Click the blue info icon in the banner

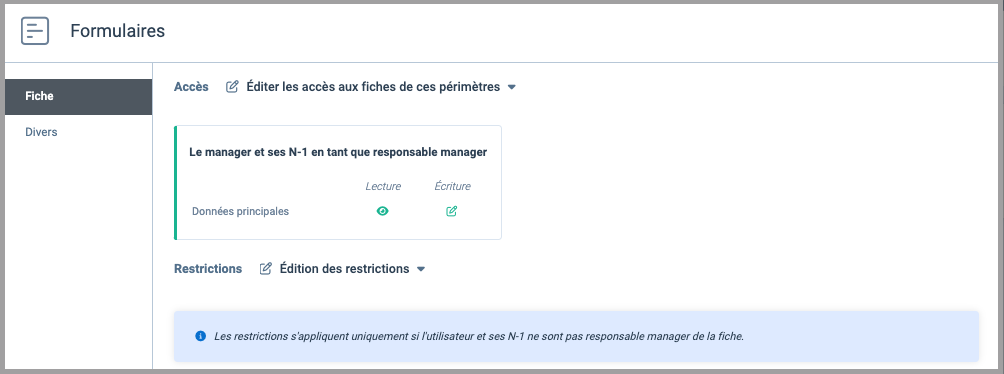200,336
